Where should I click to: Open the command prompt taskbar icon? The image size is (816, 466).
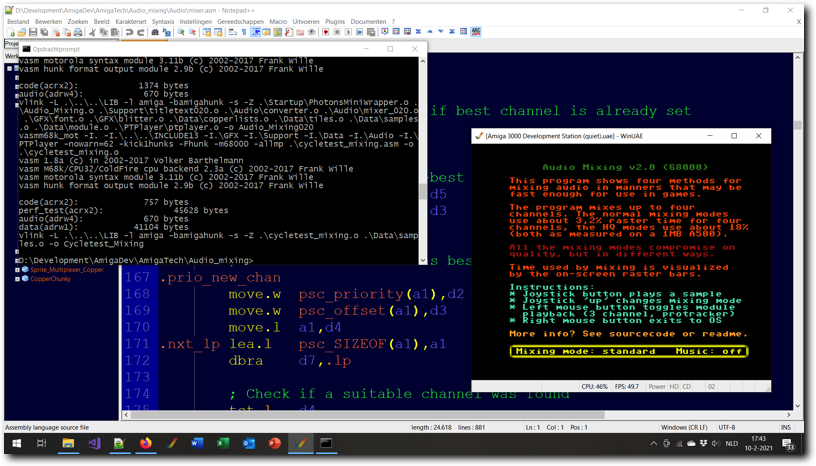326,443
